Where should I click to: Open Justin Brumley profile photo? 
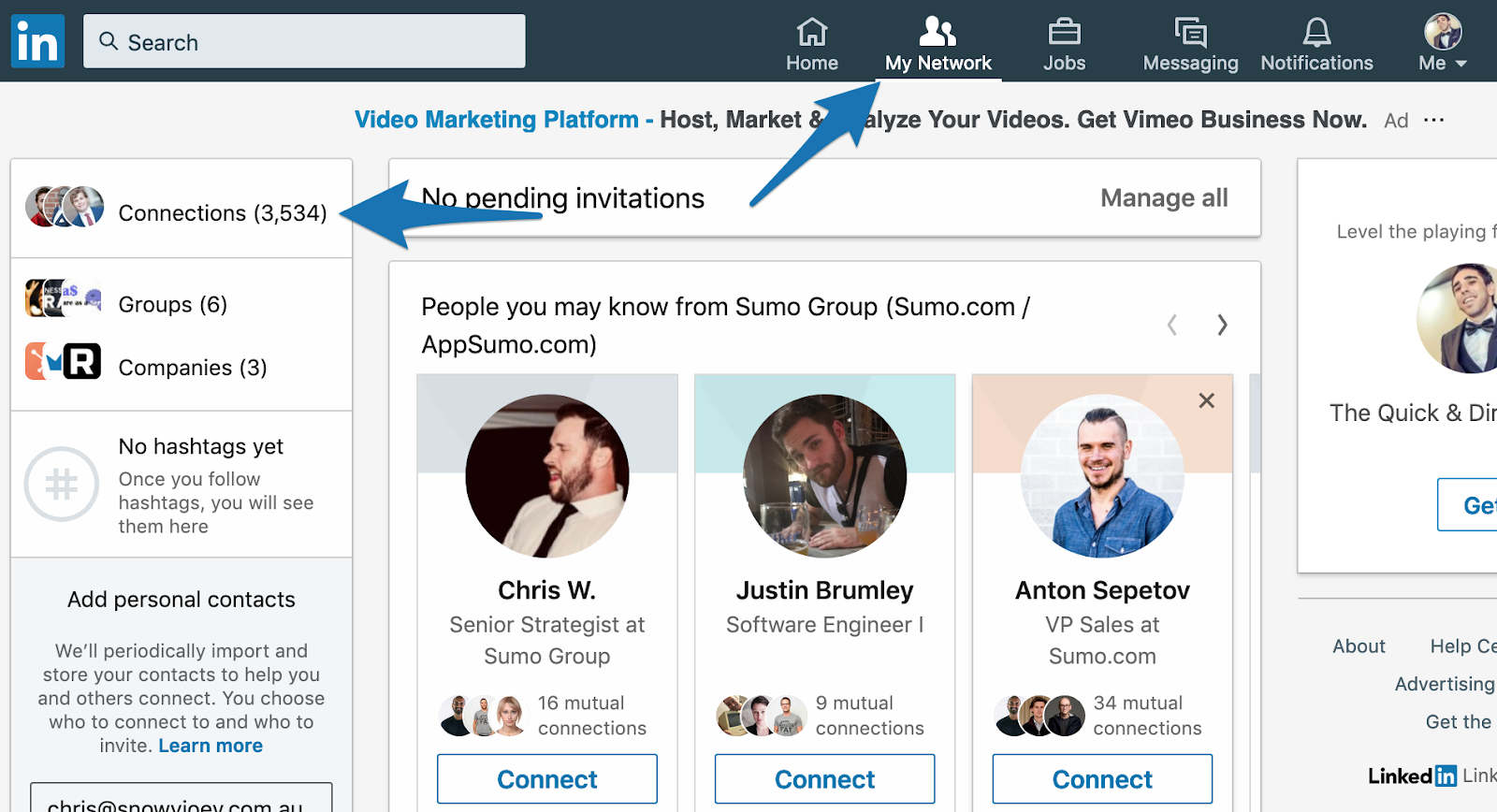825,476
